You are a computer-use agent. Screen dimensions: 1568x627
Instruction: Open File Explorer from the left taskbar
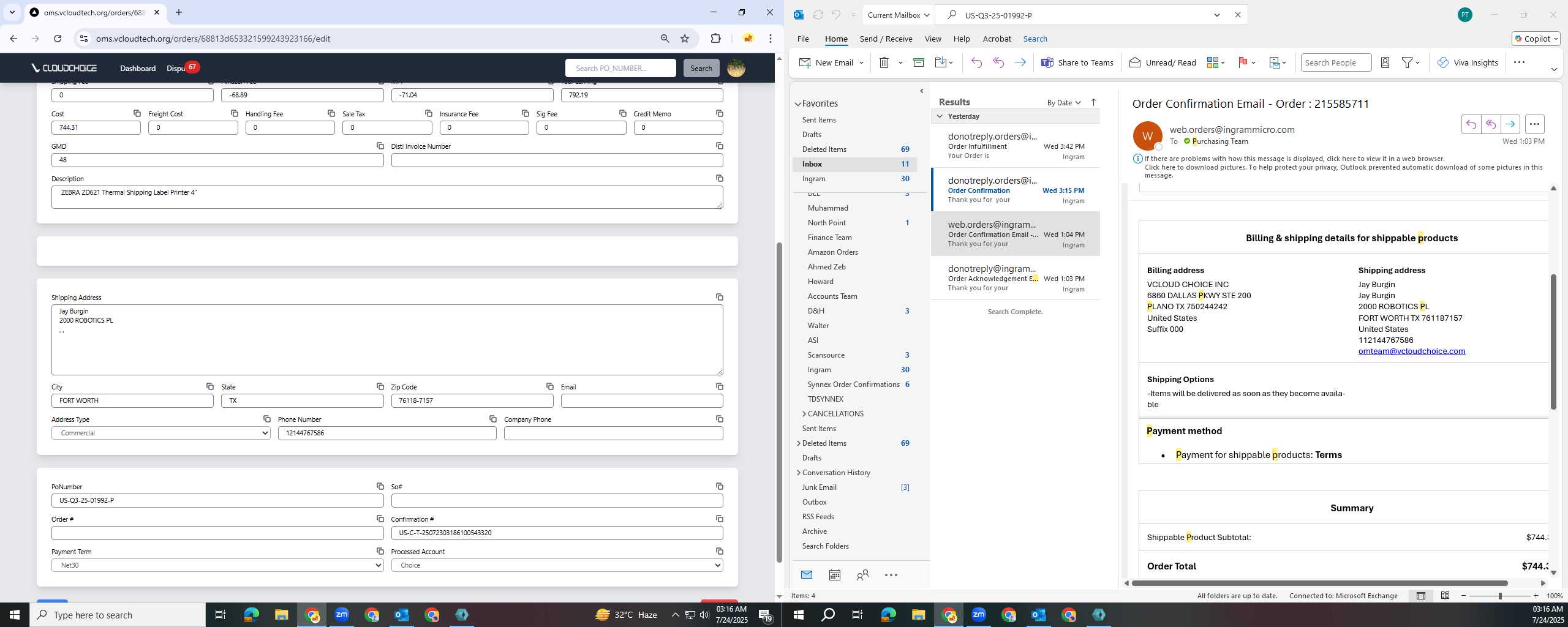pos(281,615)
